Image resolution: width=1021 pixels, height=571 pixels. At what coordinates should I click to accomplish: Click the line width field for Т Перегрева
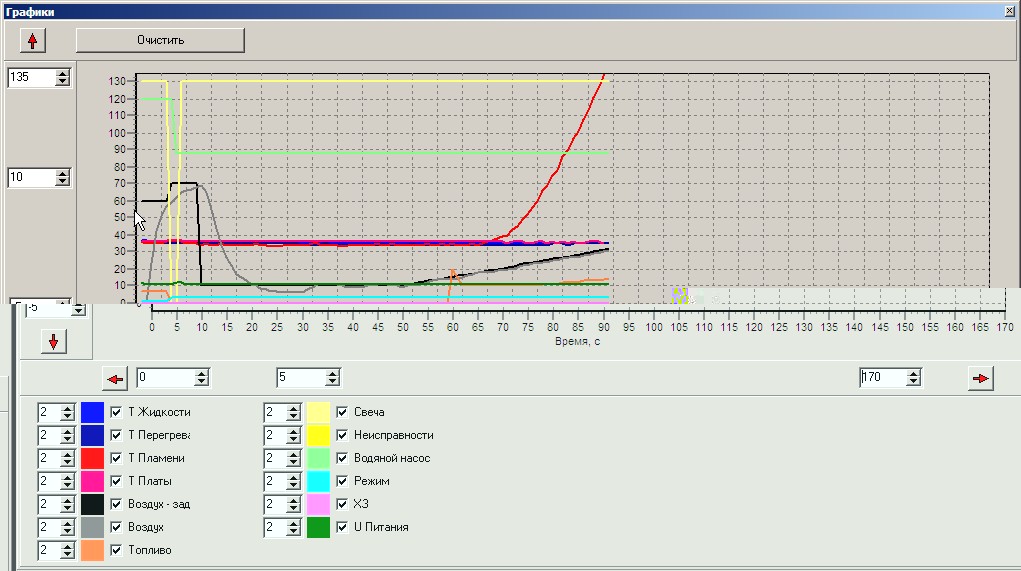(49, 435)
